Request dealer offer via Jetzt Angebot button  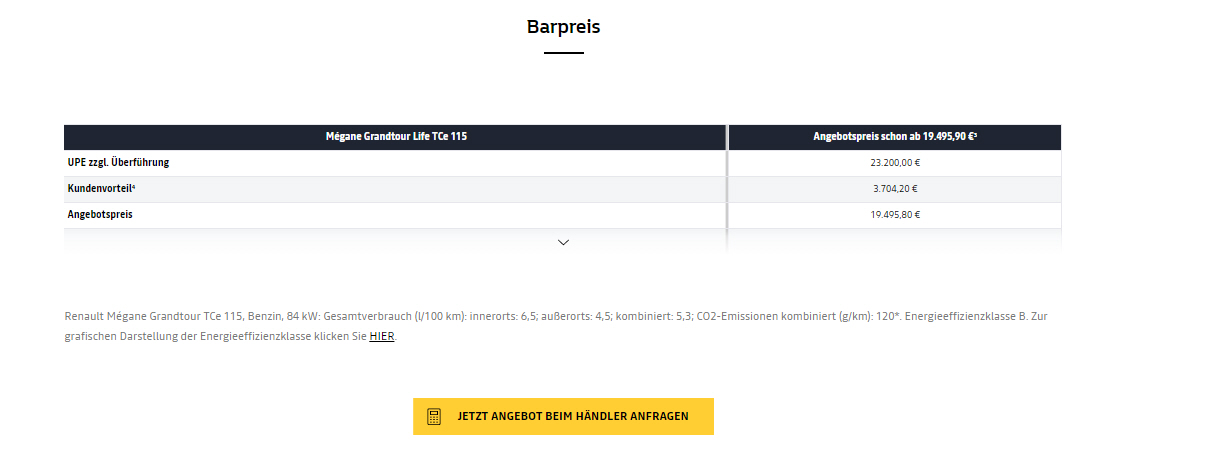click(563, 416)
